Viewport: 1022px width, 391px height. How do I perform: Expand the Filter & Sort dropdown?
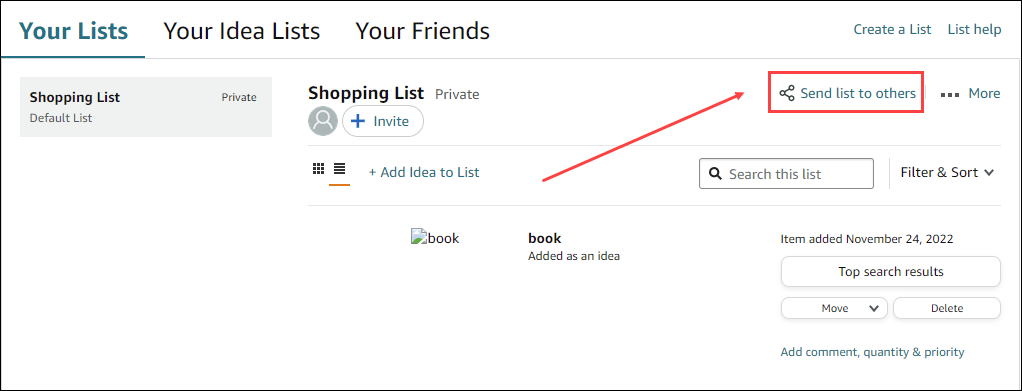pos(946,173)
